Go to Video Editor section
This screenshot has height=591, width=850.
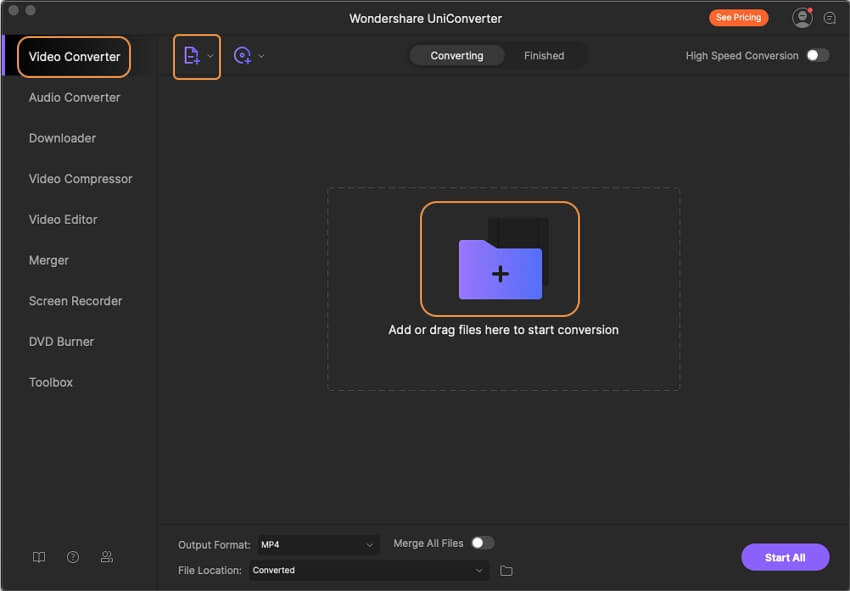click(63, 220)
